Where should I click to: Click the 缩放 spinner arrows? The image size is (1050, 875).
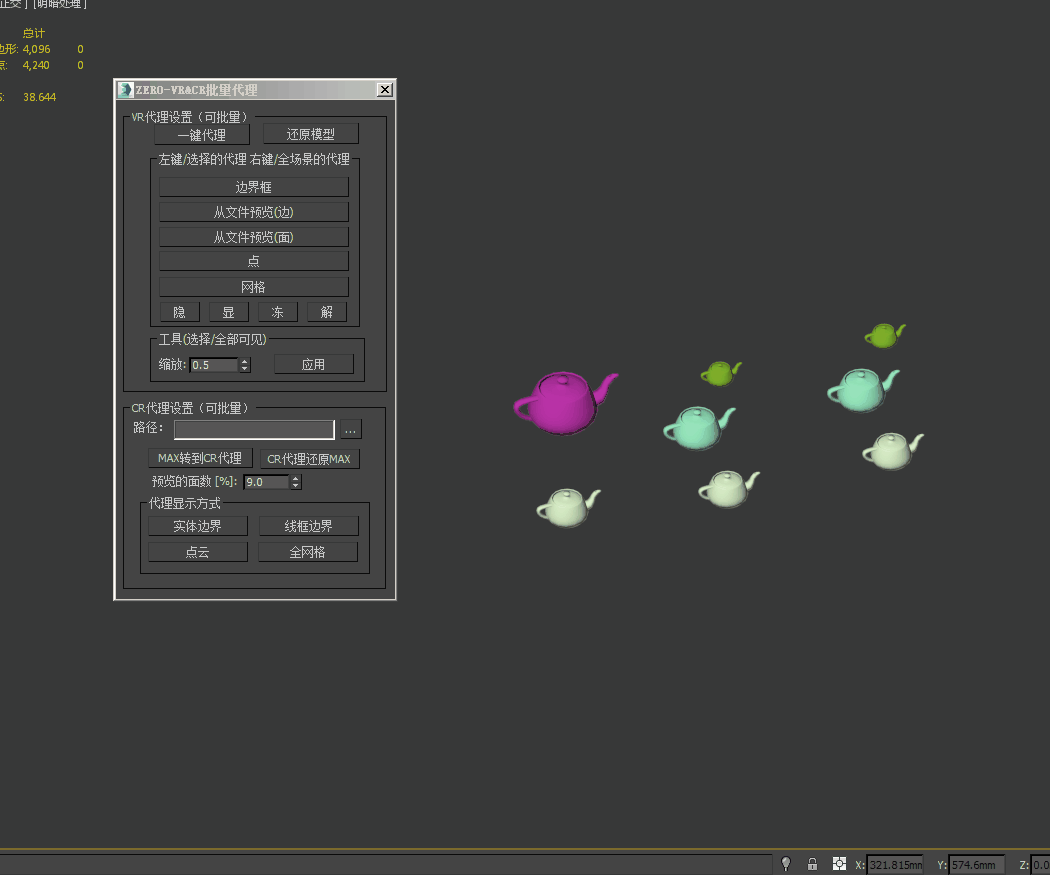[x=244, y=365]
